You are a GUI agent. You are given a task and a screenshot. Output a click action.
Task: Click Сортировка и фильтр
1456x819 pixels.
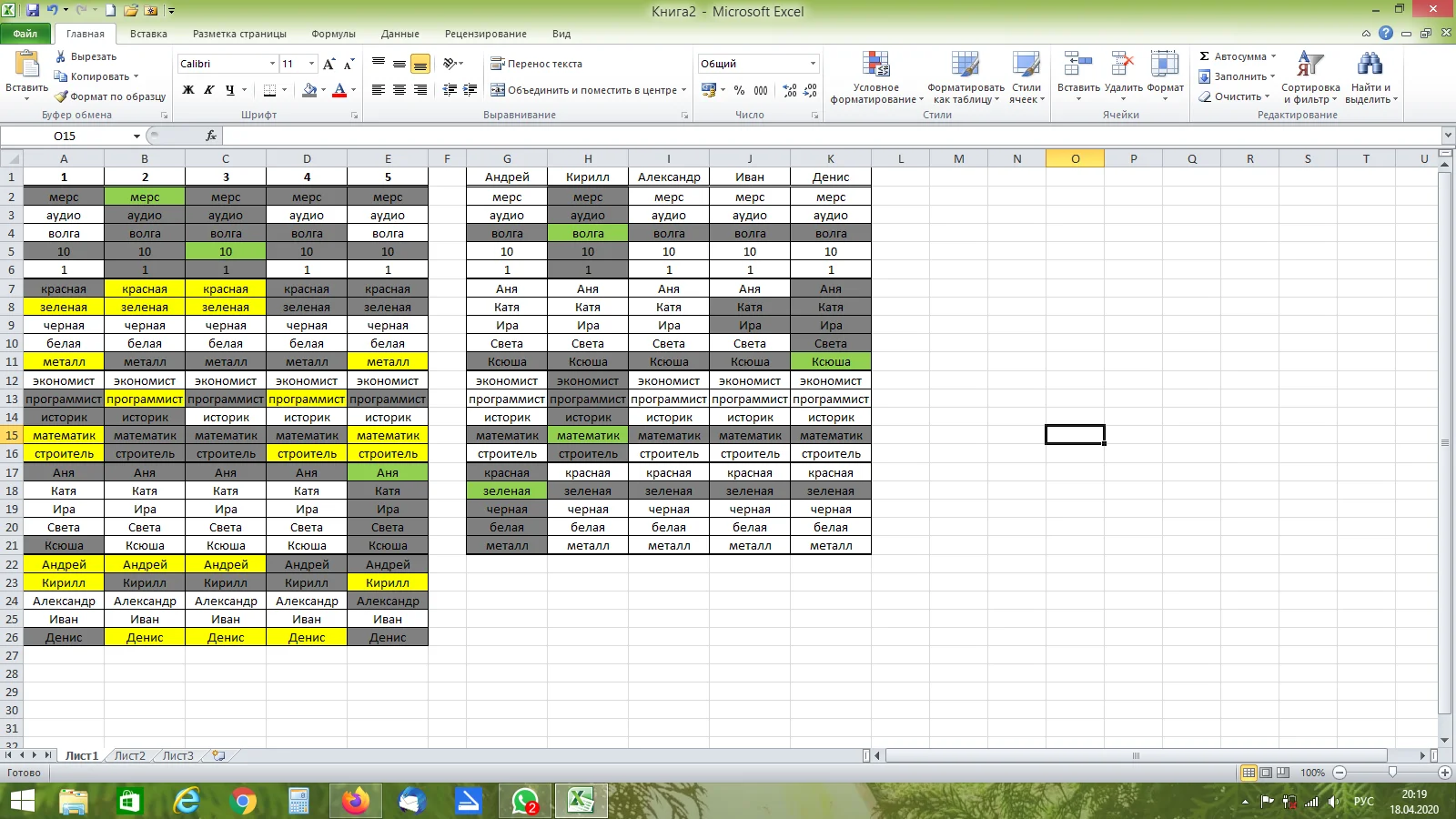pos(1310,77)
